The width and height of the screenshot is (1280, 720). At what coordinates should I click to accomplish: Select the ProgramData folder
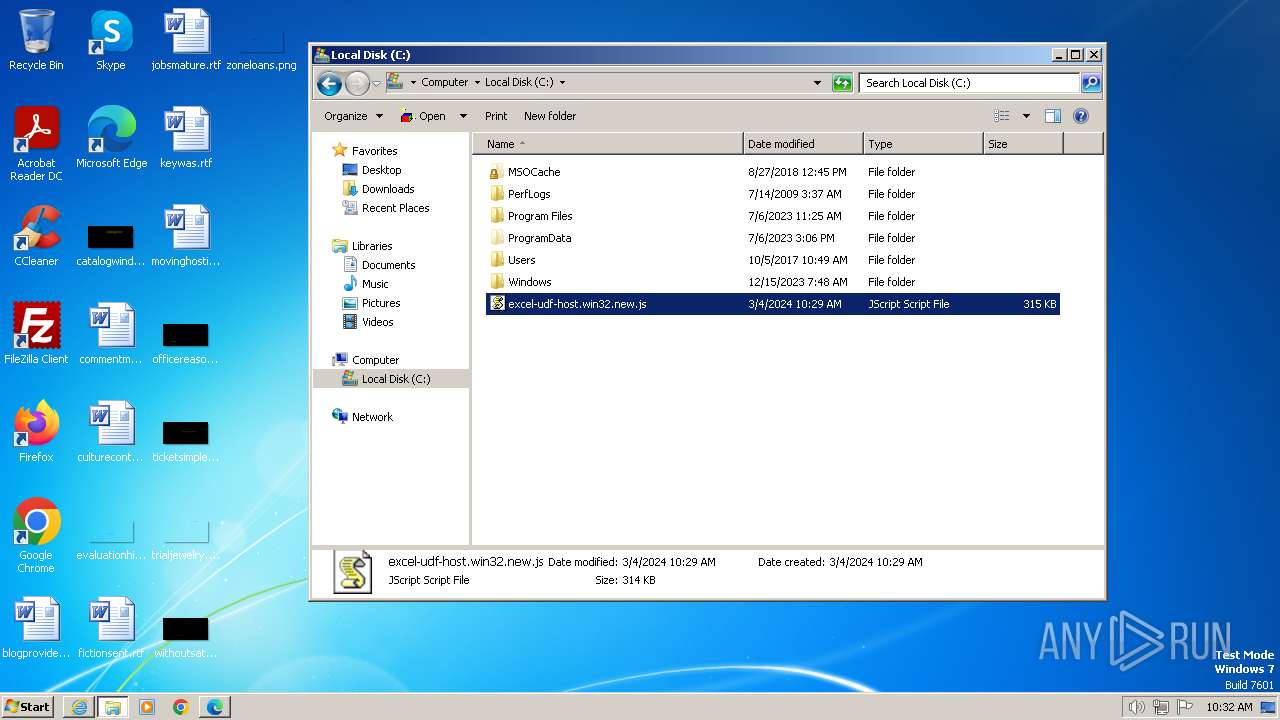coord(772,238)
